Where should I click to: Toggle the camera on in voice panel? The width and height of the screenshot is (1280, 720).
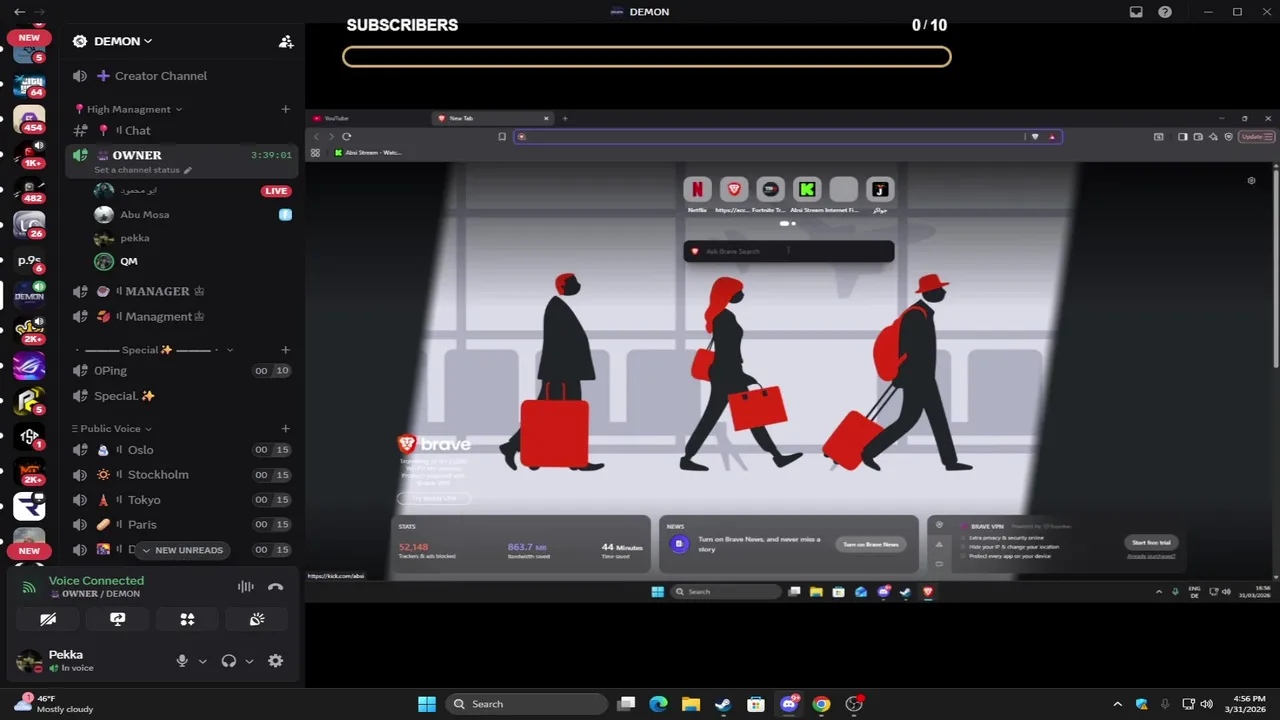pyautogui.click(x=47, y=620)
